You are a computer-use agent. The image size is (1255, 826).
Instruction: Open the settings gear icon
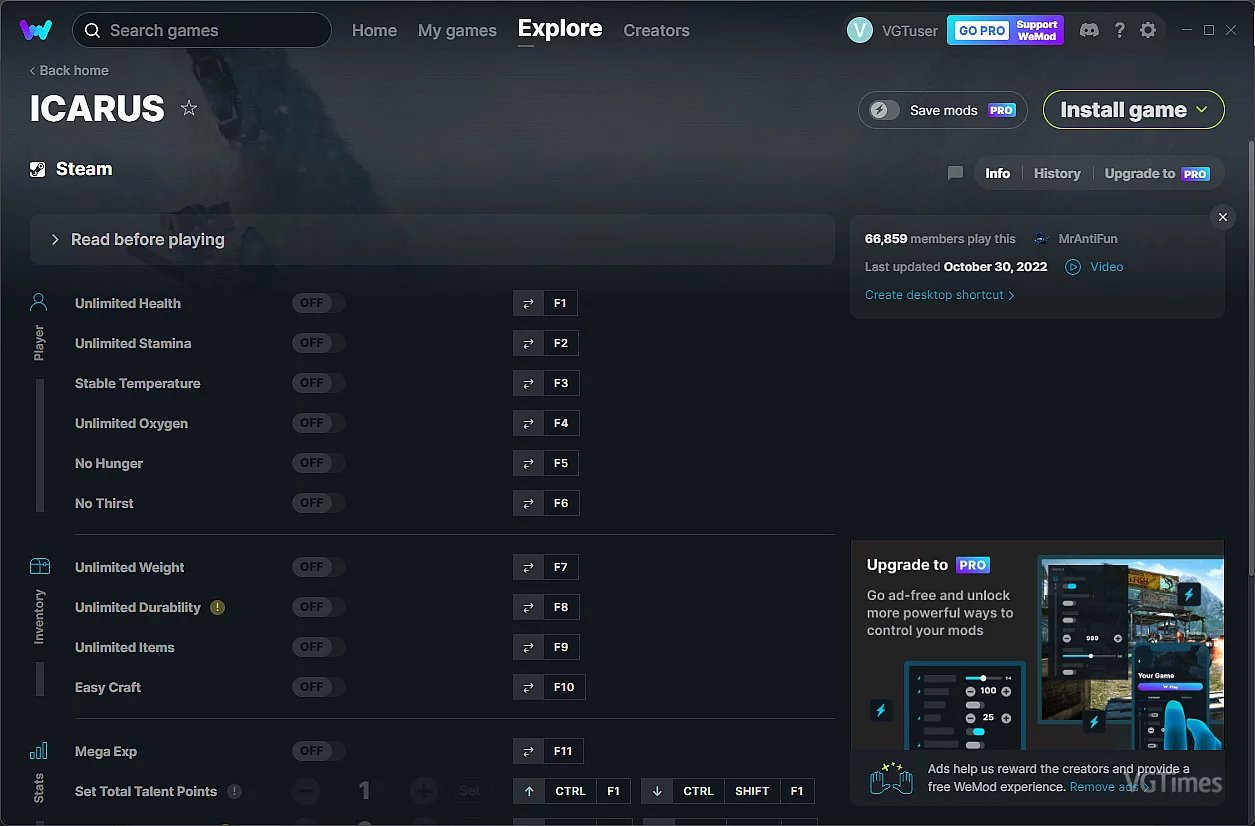[x=1148, y=30]
